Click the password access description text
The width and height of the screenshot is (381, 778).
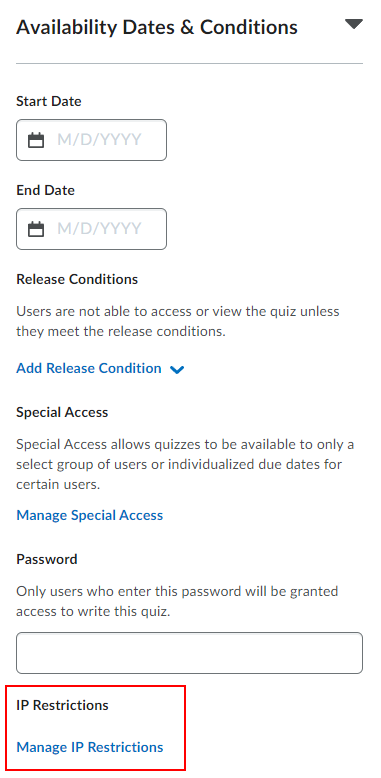point(177,601)
